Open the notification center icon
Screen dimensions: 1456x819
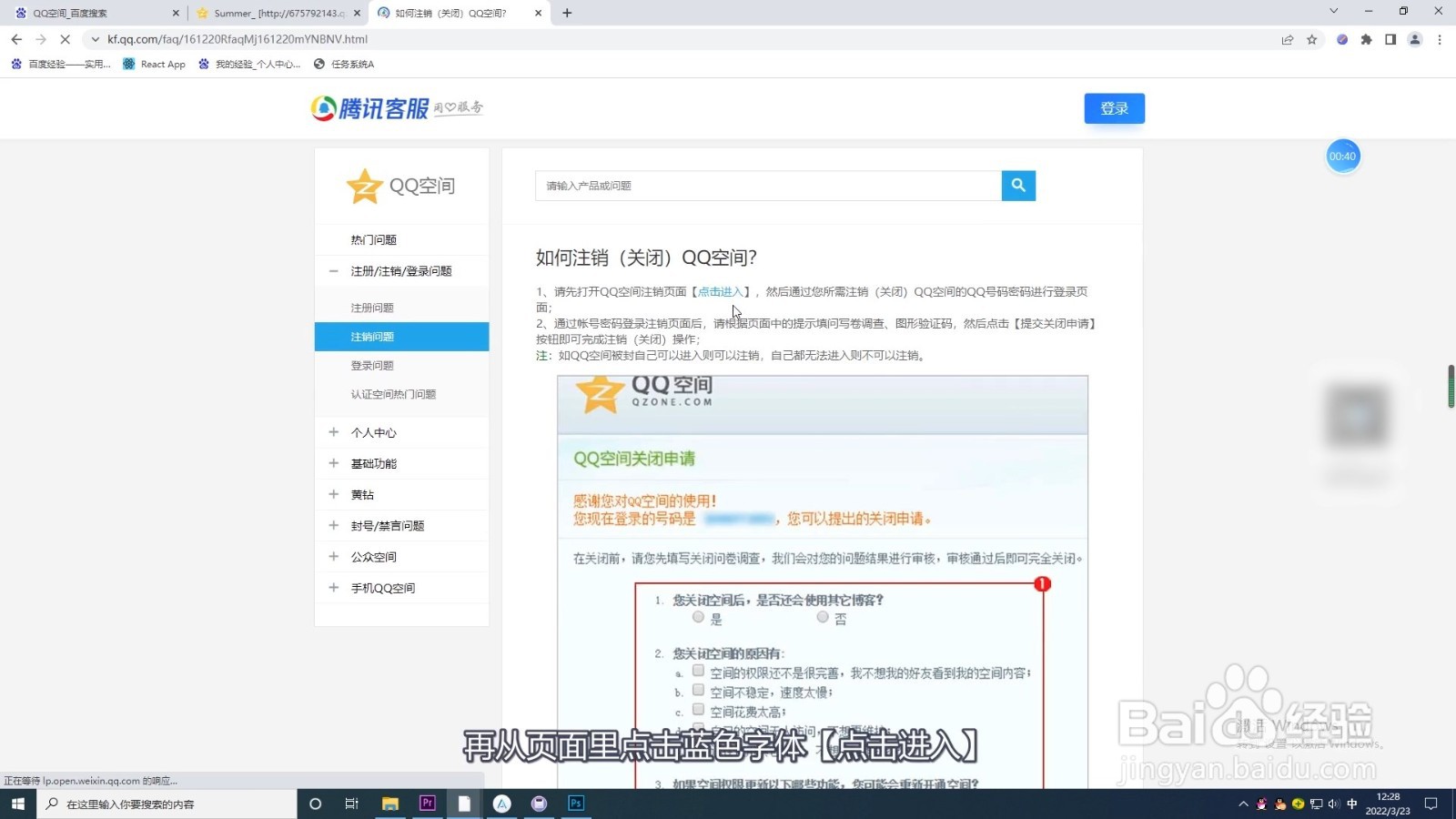[1431, 804]
